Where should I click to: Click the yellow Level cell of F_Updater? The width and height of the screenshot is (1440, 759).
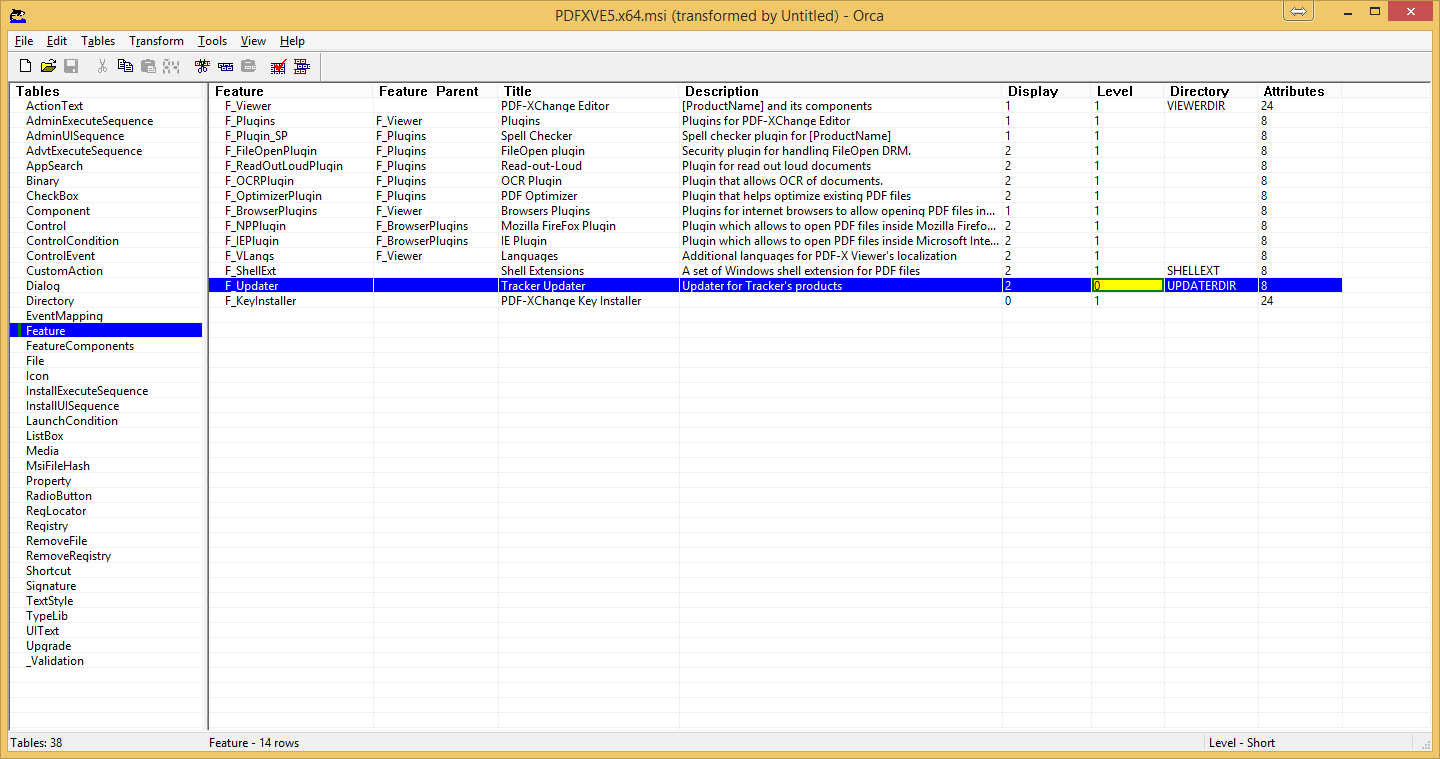pos(1127,286)
